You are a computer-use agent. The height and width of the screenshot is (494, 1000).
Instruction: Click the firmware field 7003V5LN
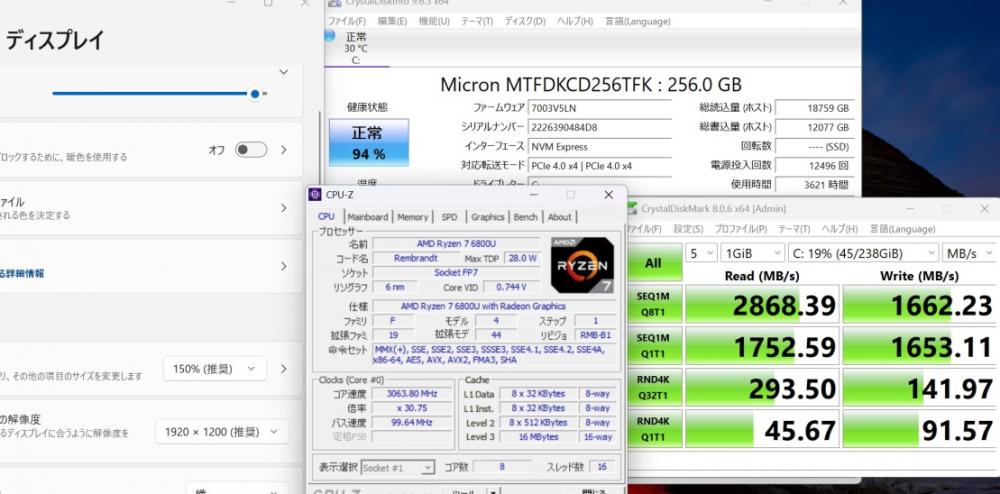click(x=600, y=108)
